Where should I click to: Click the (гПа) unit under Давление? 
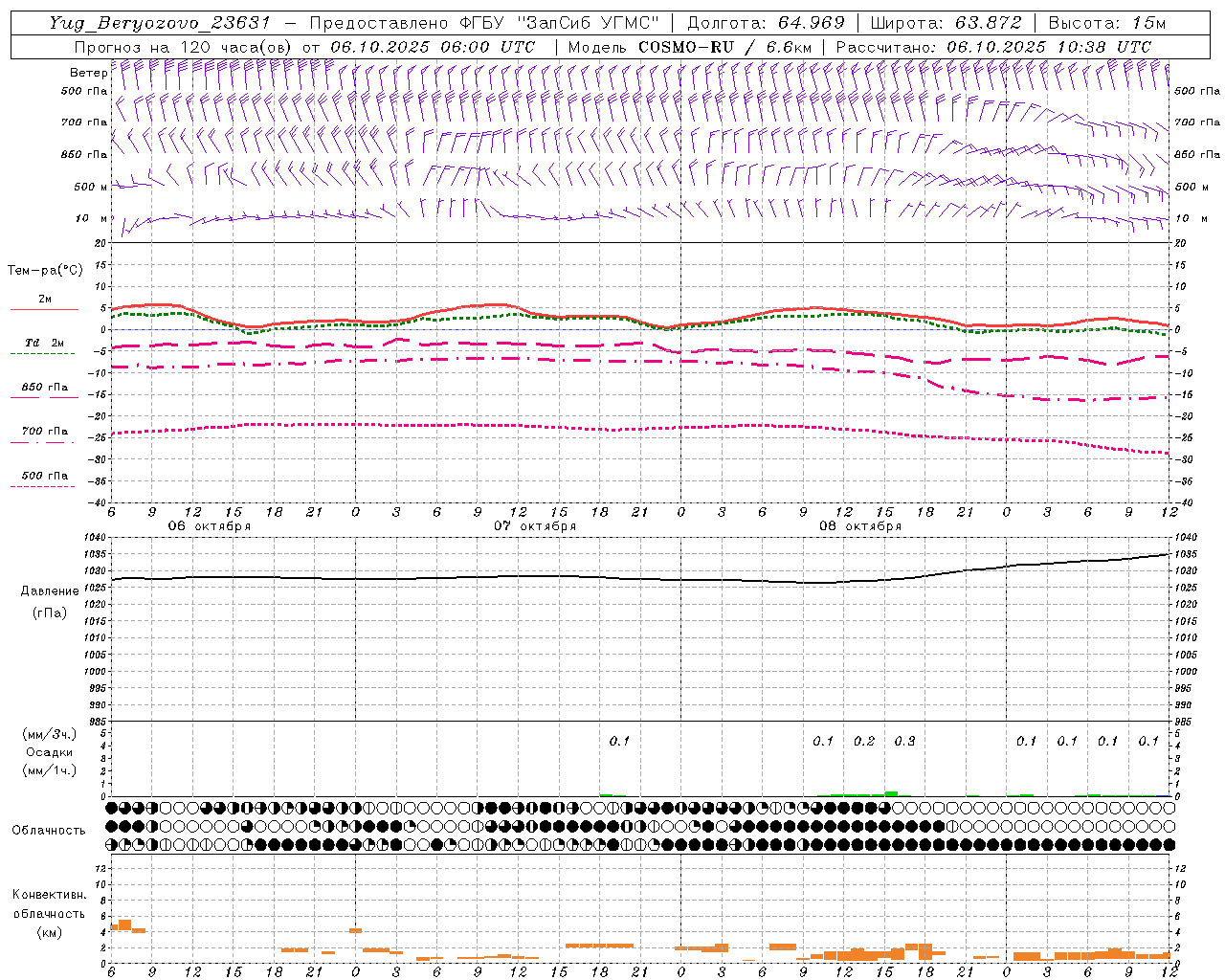click(x=50, y=612)
